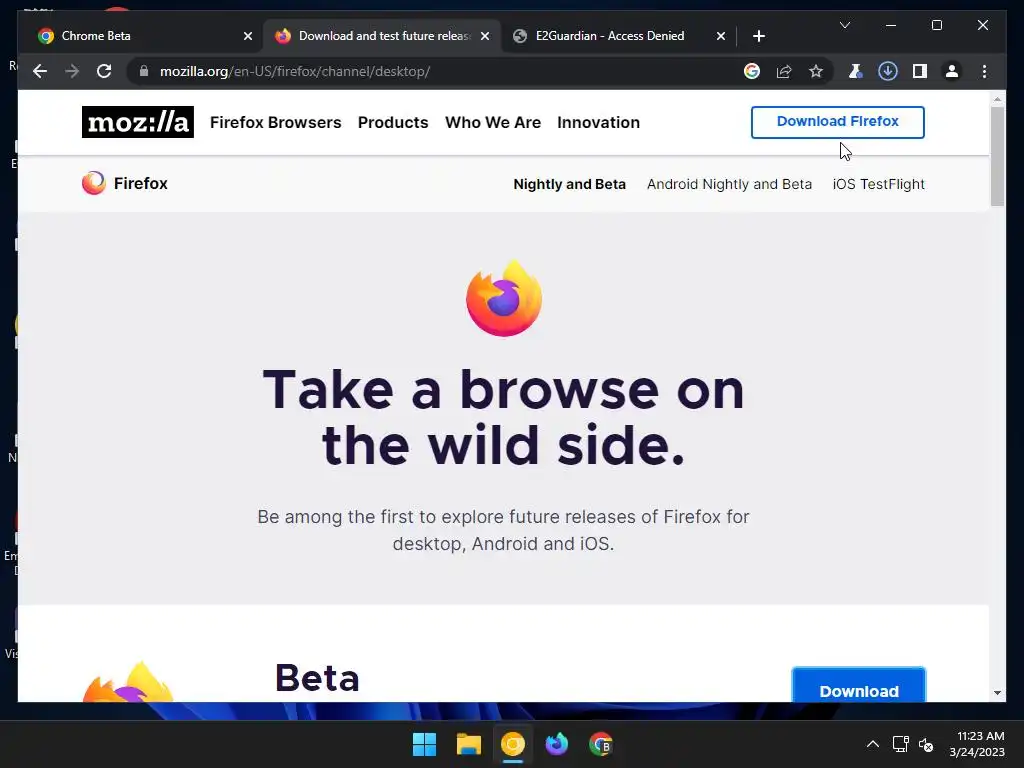Image resolution: width=1024 pixels, height=768 pixels.
Task: Go back using the browser back arrow
Action: click(40, 71)
